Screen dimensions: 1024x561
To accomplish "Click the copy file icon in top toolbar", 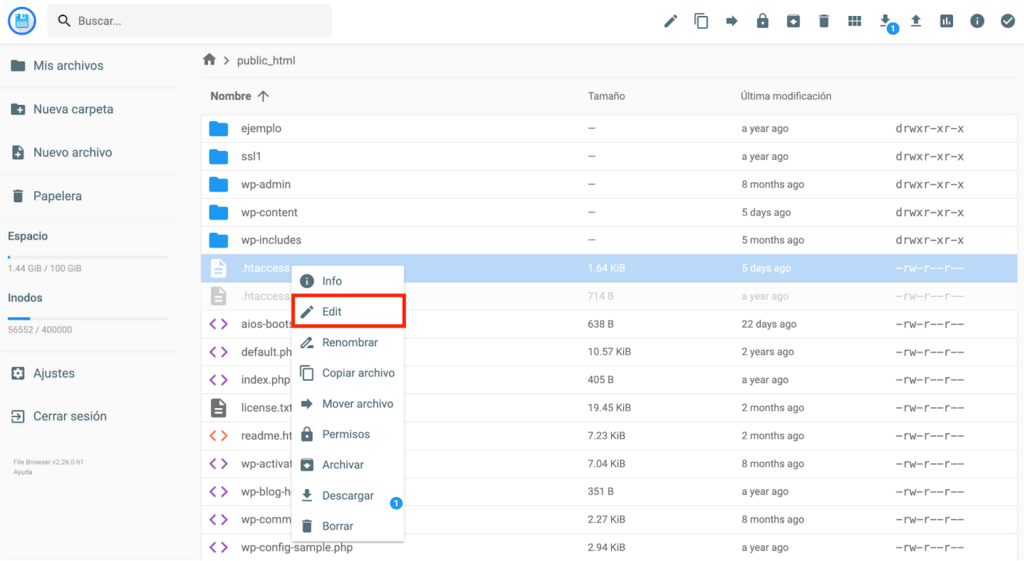I will [701, 21].
